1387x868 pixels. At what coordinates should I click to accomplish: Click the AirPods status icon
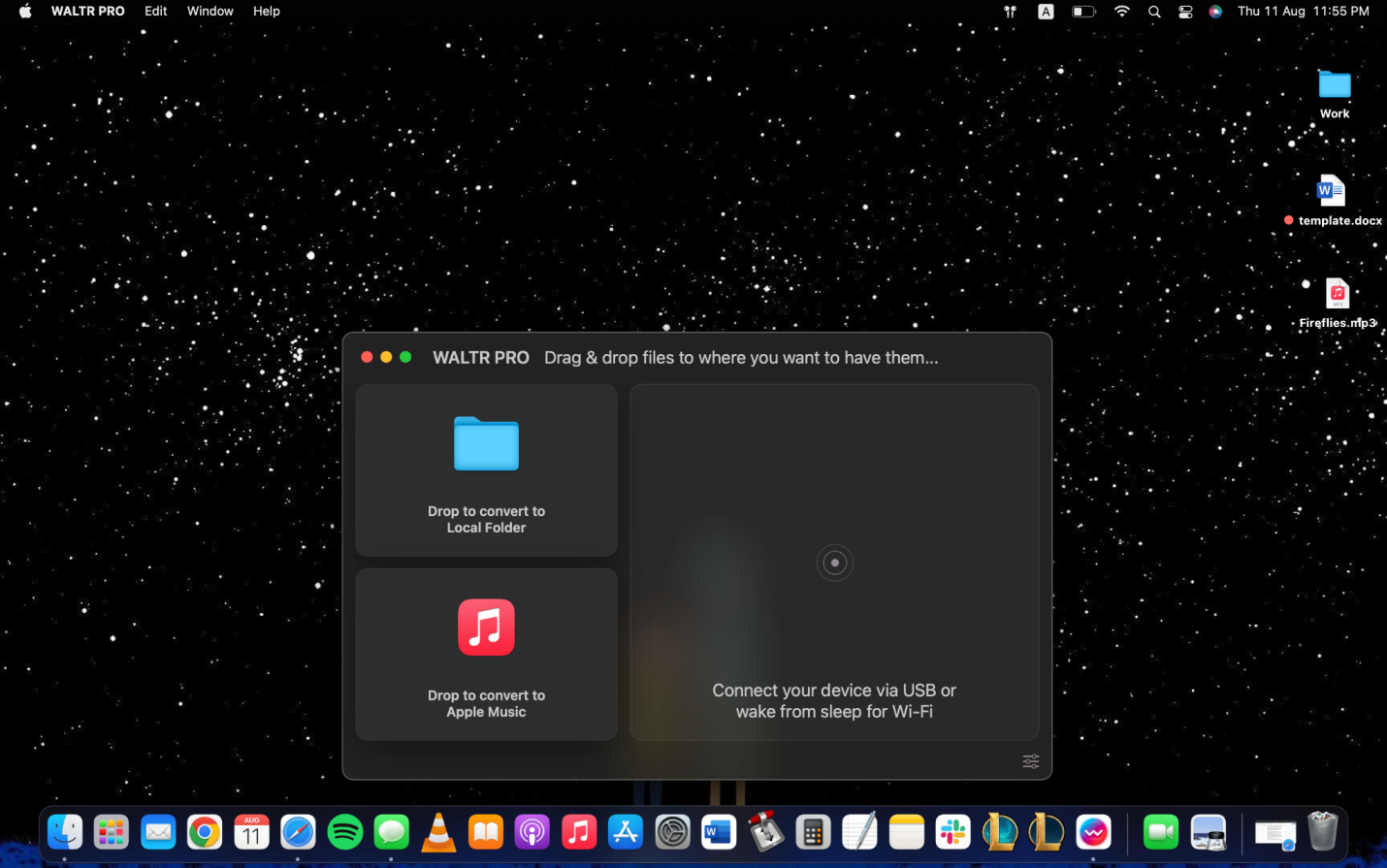coord(1010,12)
